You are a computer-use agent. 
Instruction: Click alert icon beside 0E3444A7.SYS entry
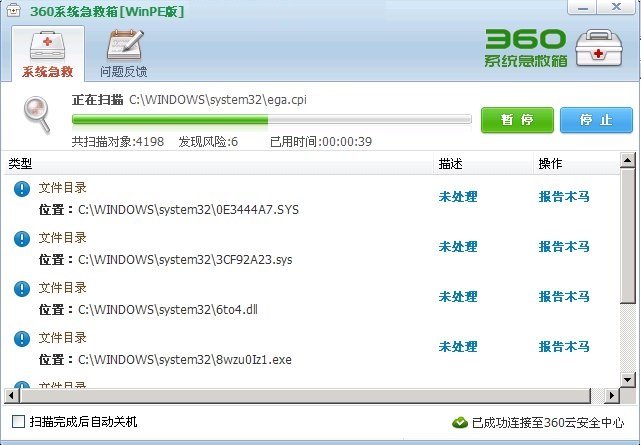(x=22, y=190)
